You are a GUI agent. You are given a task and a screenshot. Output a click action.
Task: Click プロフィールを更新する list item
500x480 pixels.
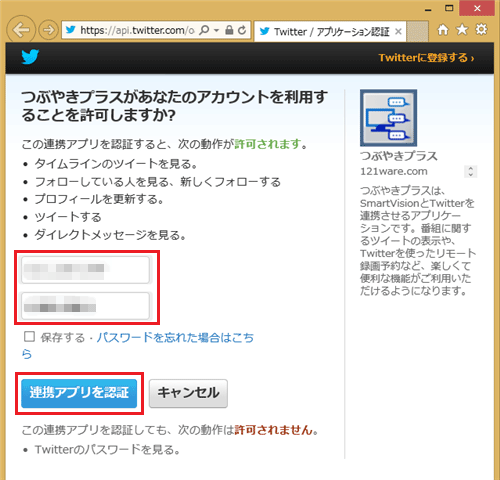click(99, 199)
